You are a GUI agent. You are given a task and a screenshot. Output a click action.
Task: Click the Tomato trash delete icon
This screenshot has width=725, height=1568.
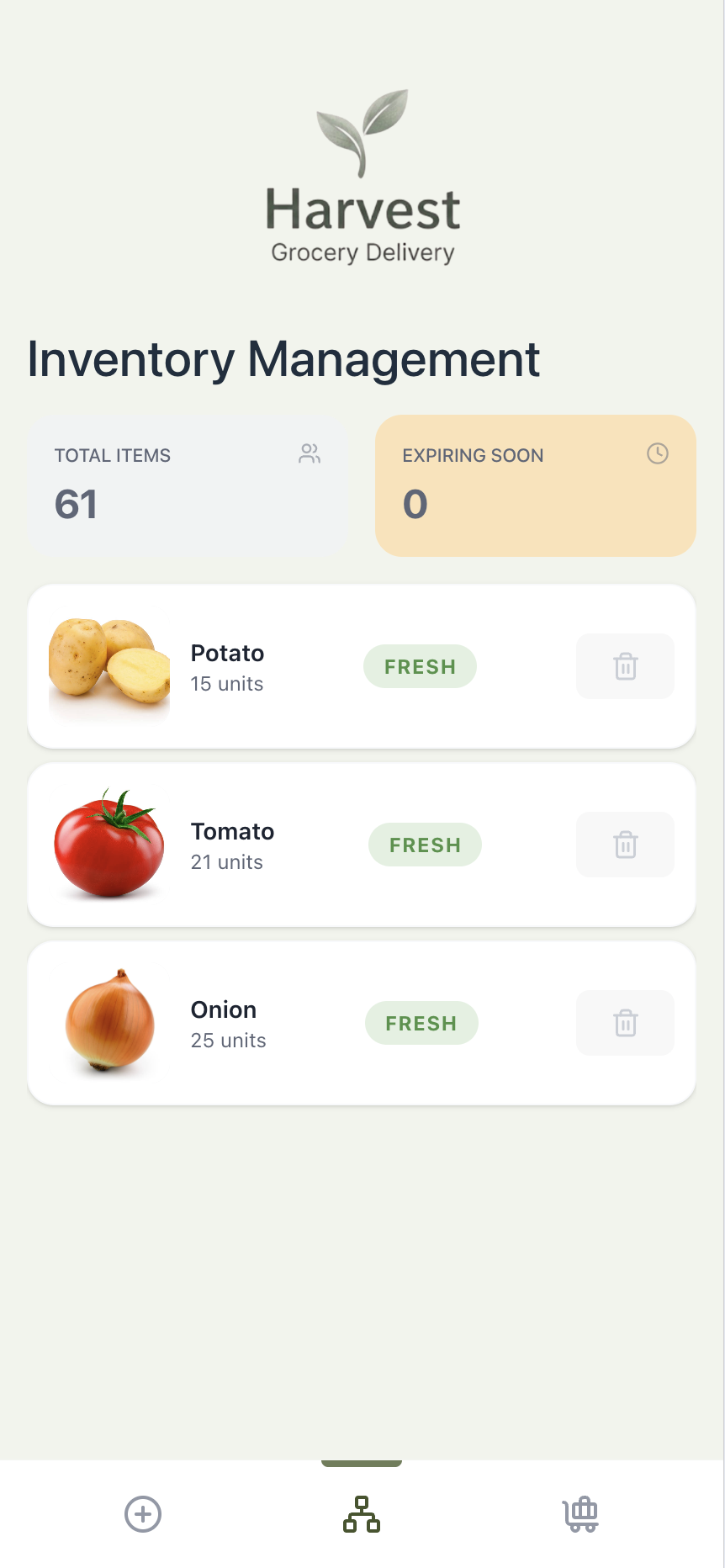tap(625, 845)
